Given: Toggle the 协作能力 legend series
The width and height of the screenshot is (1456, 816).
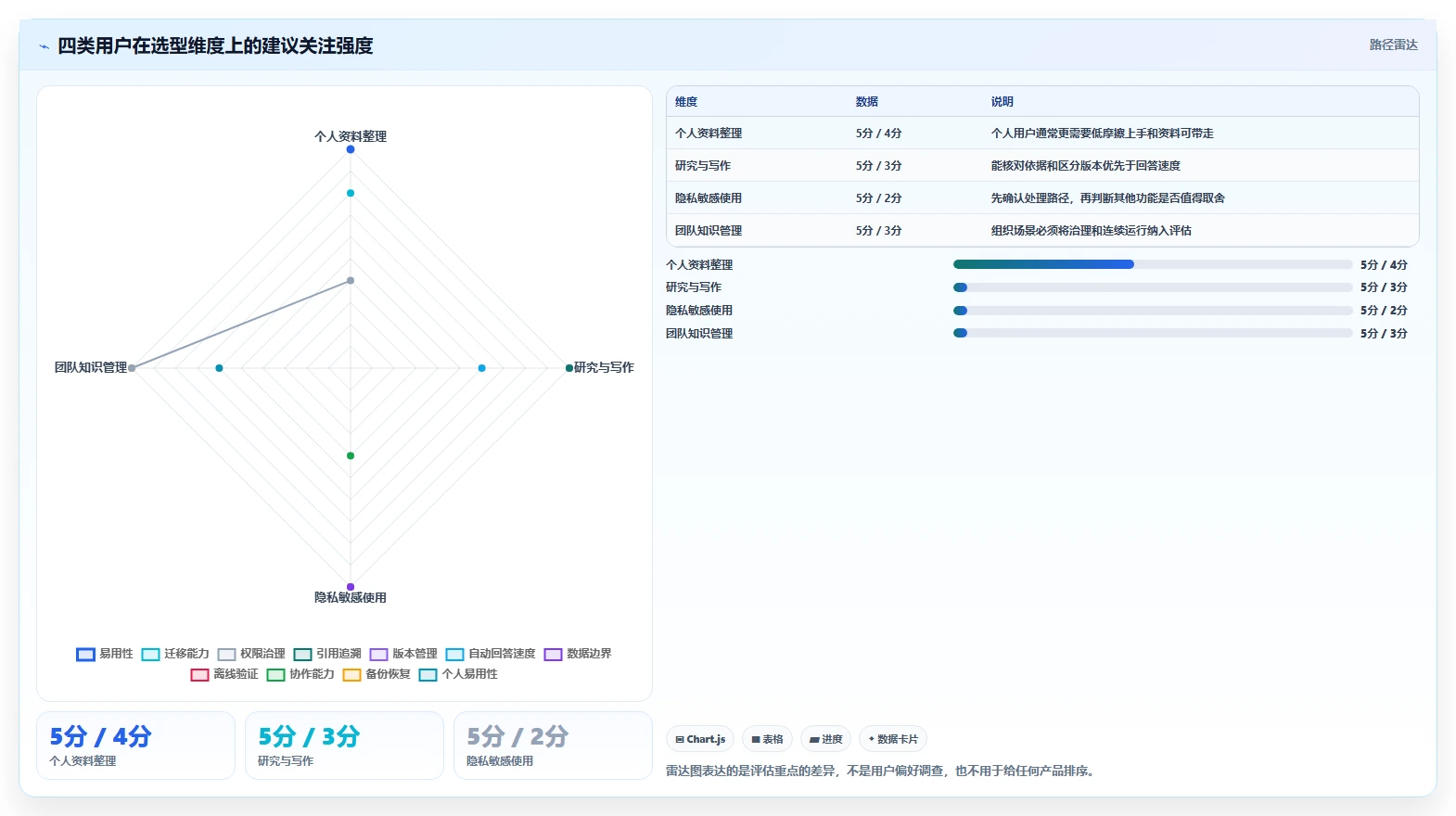Looking at the screenshot, I should point(300,674).
